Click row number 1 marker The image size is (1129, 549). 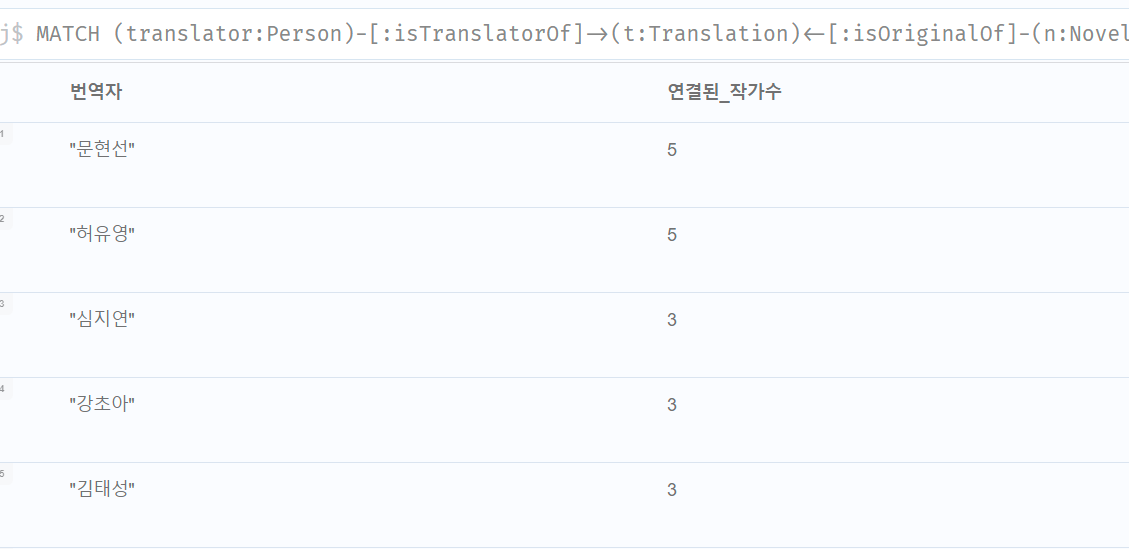3,134
